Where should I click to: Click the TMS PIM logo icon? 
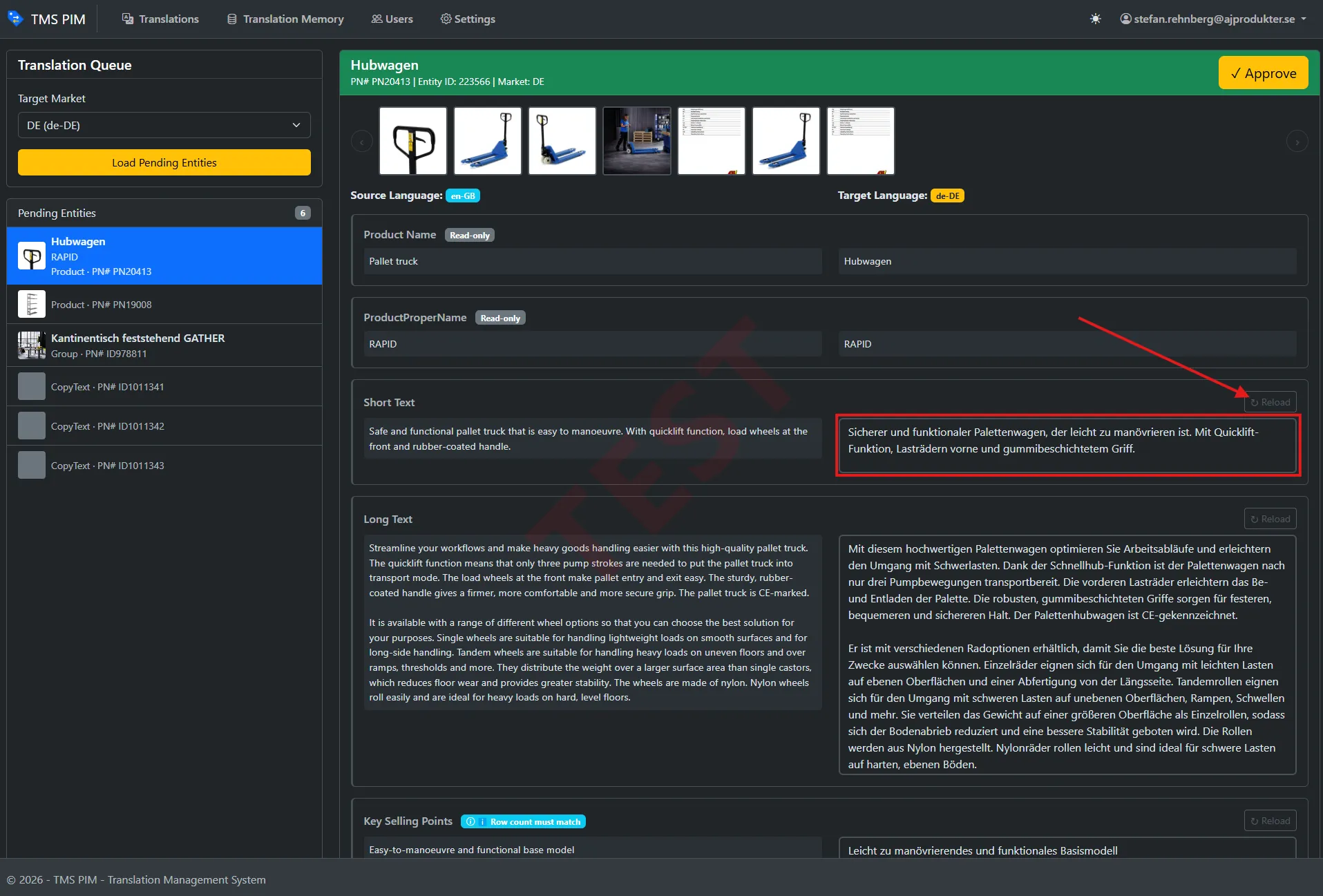pos(15,19)
